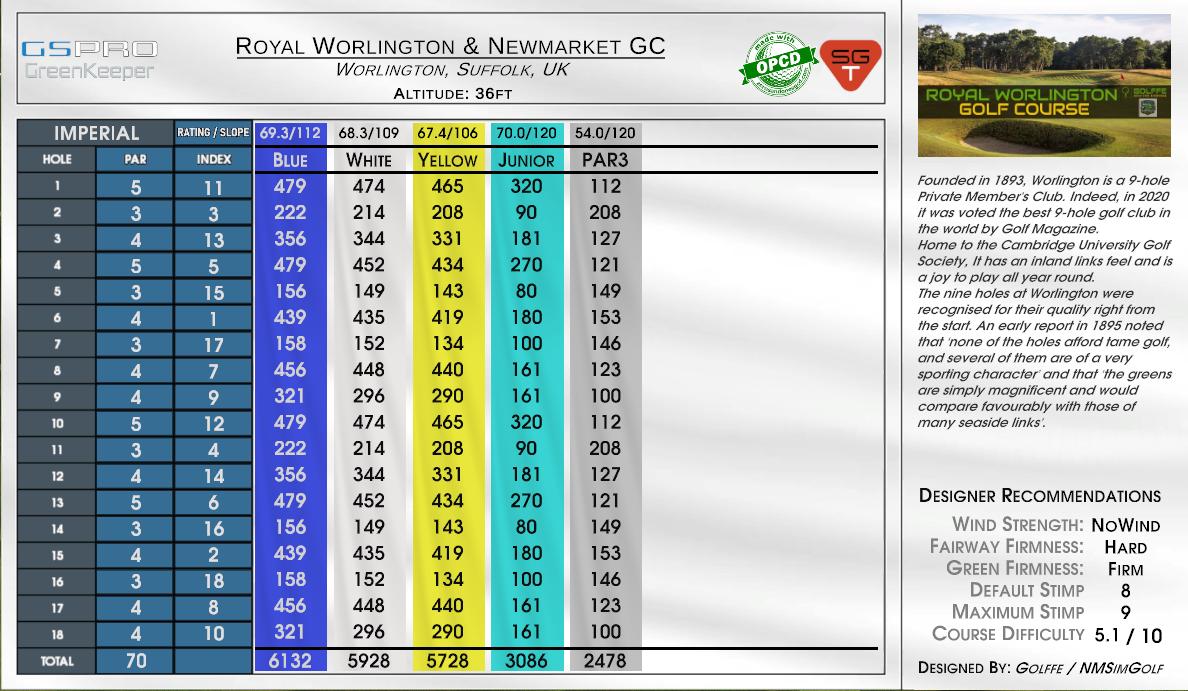
Task: Click Blue total yardage 6132
Action: (290, 661)
